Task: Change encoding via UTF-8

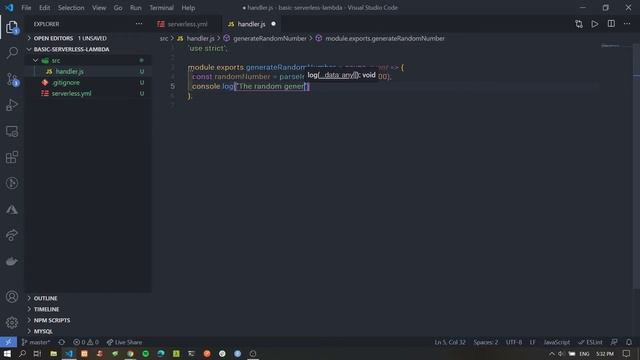Action: click(514, 342)
